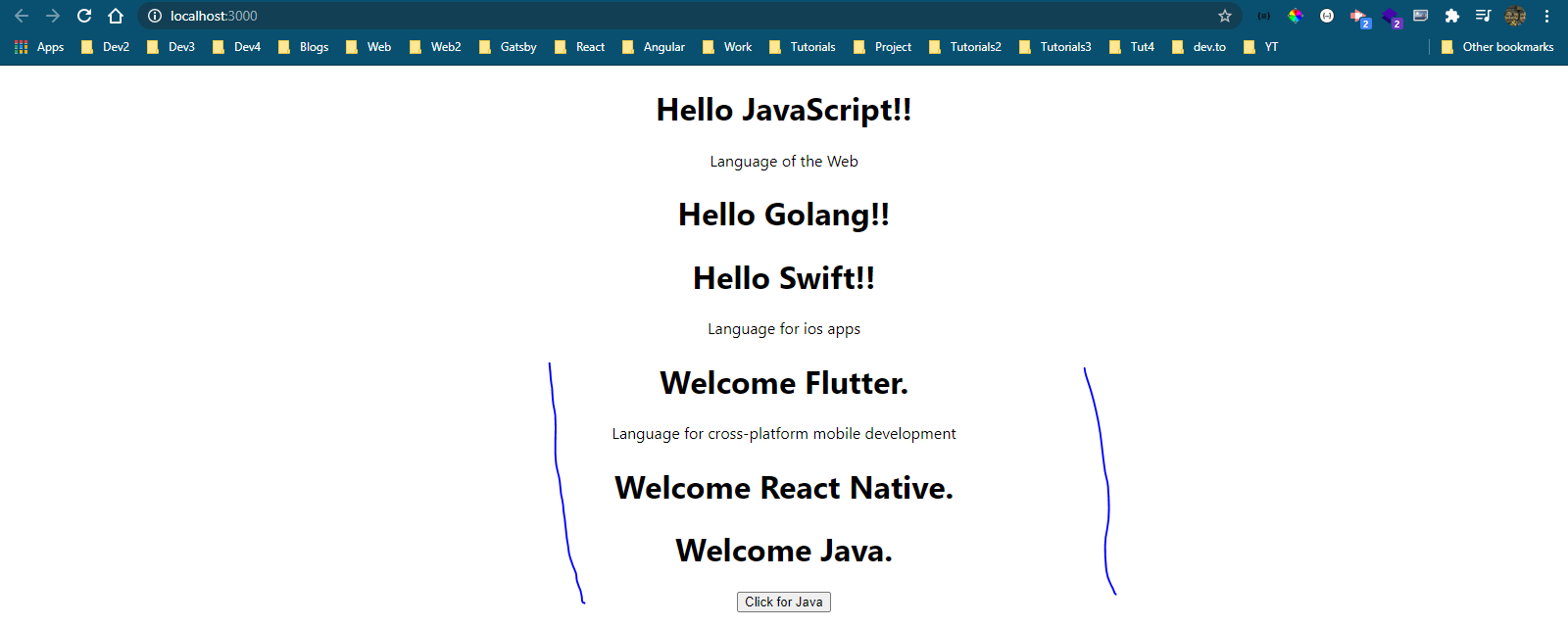The height and width of the screenshot is (627, 1568).
Task: Reload the localhost page
Action: [84, 16]
